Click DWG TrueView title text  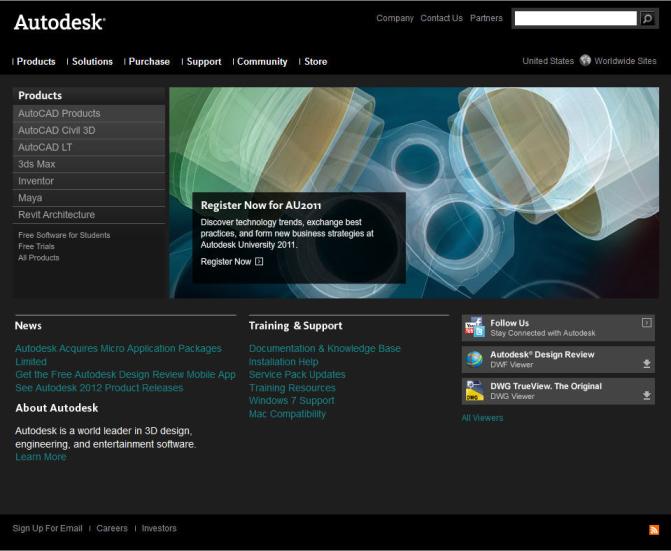[546, 386]
